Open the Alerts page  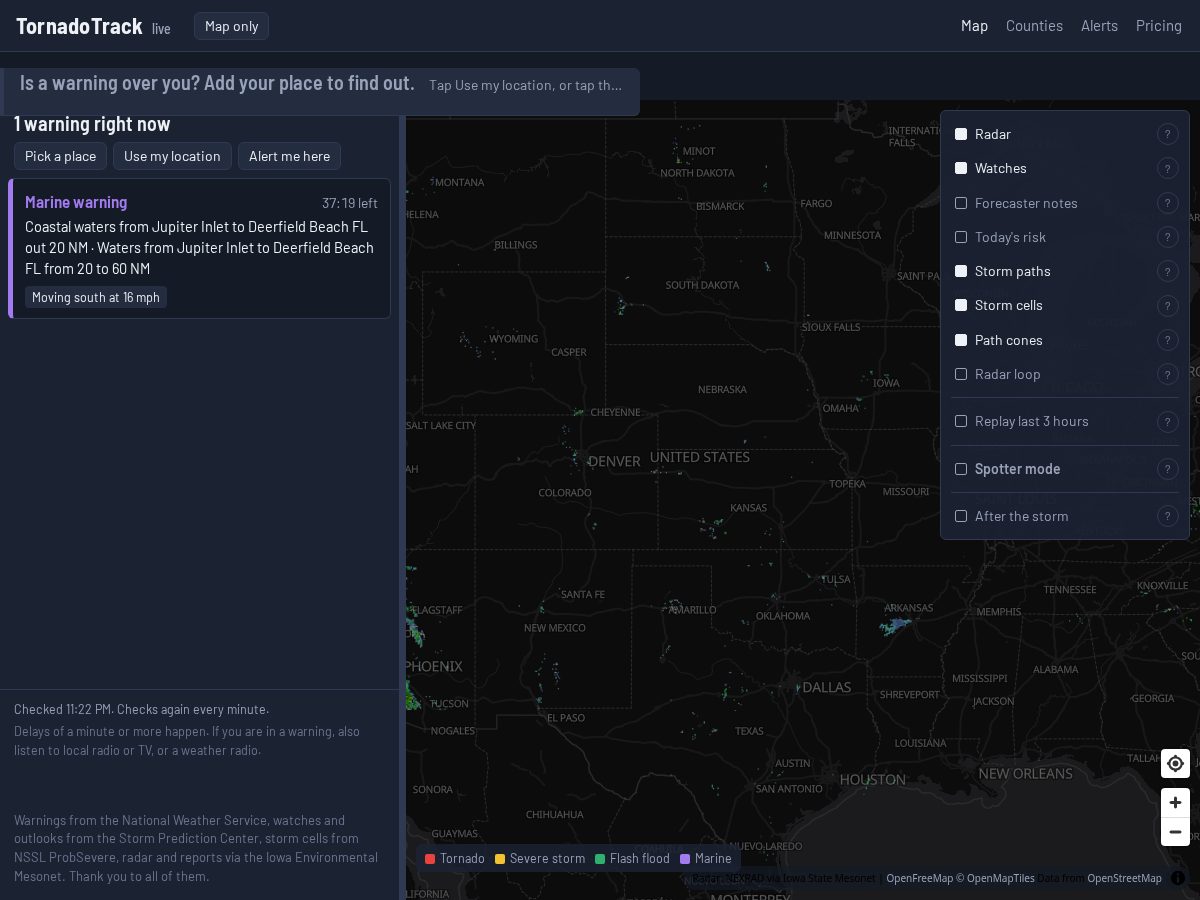pyautogui.click(x=1099, y=26)
